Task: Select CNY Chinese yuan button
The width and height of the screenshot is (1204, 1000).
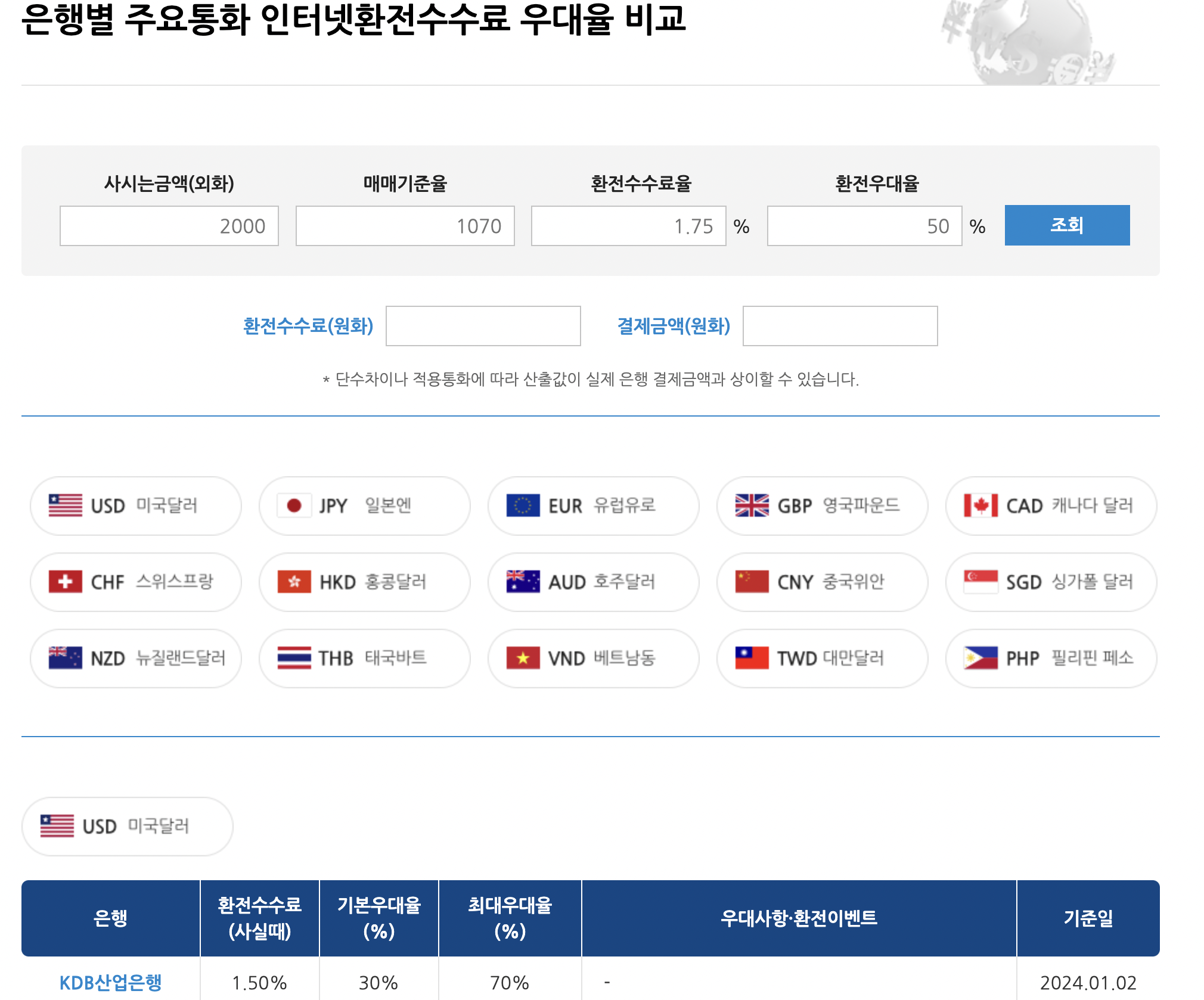Action: pos(822,582)
